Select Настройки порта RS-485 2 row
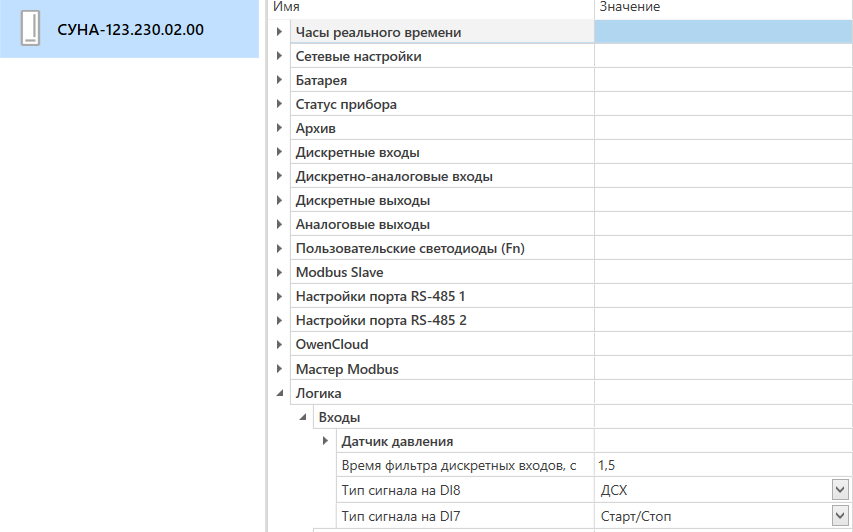Image resolution: width=853 pixels, height=532 pixels. tap(442, 320)
